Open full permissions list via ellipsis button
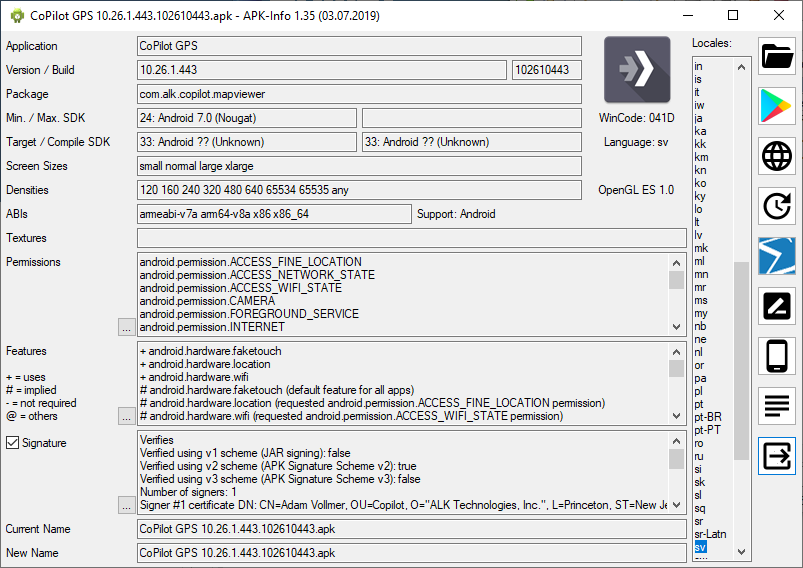Image resolution: width=803 pixels, height=568 pixels. point(126,327)
